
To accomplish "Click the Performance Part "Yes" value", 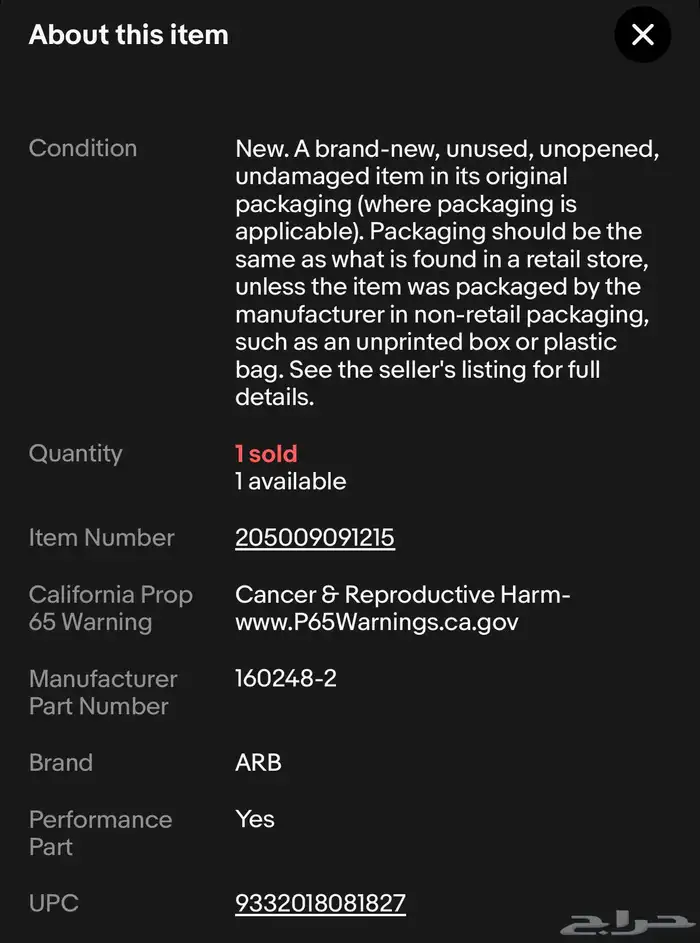I will point(255,819).
